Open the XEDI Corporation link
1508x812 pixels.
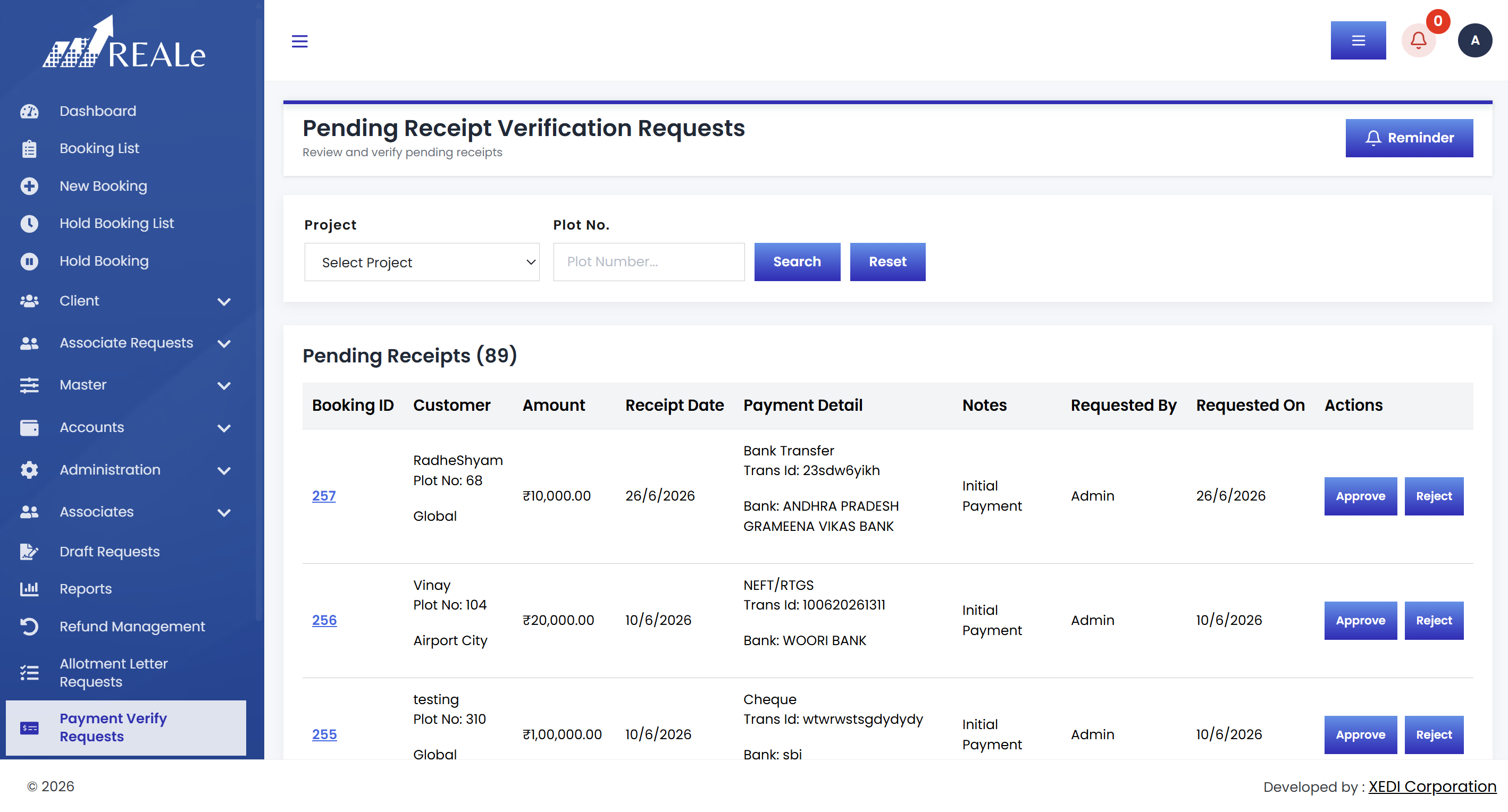[1432, 787]
